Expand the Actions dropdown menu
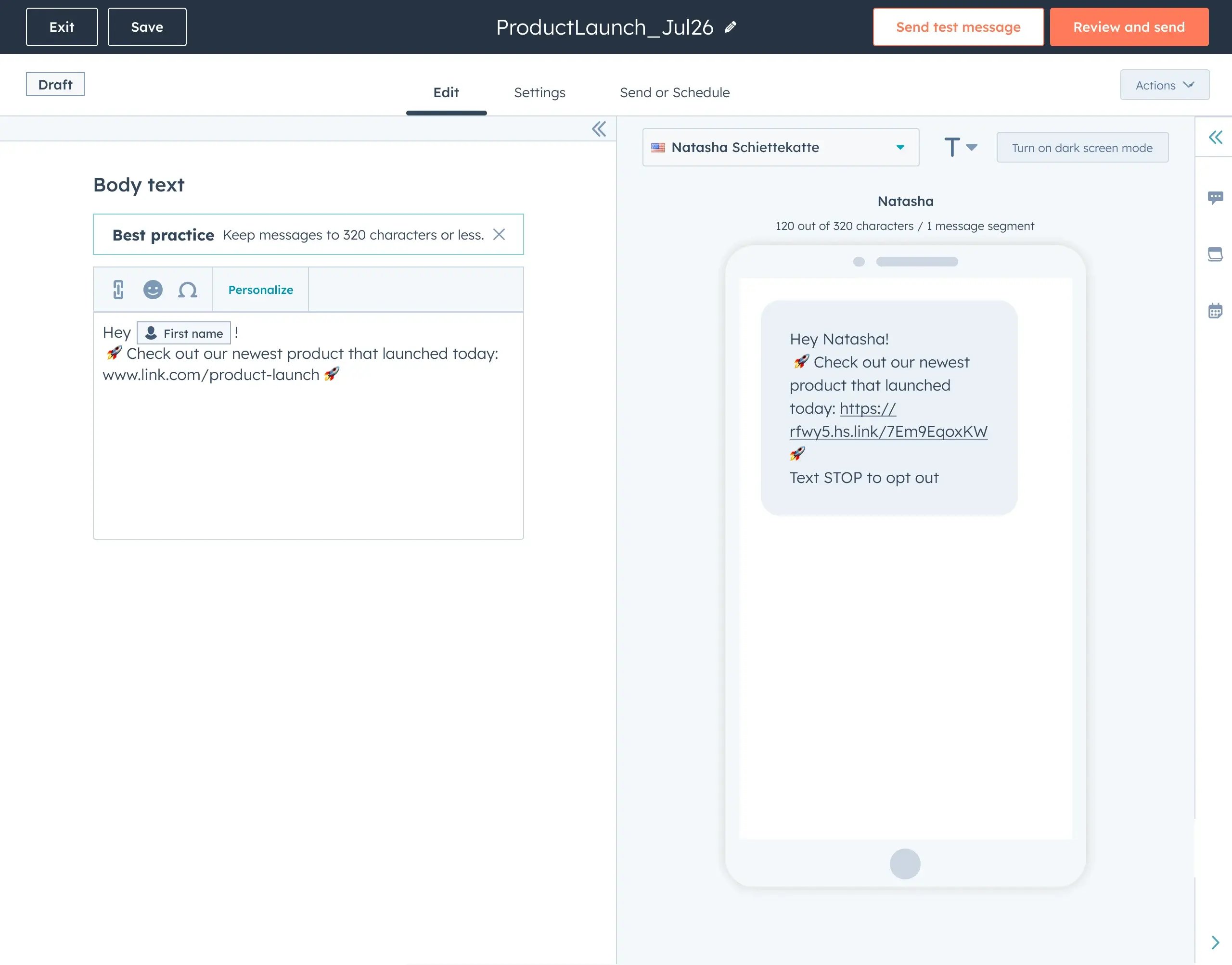This screenshot has width=1232, height=965. [1164, 85]
